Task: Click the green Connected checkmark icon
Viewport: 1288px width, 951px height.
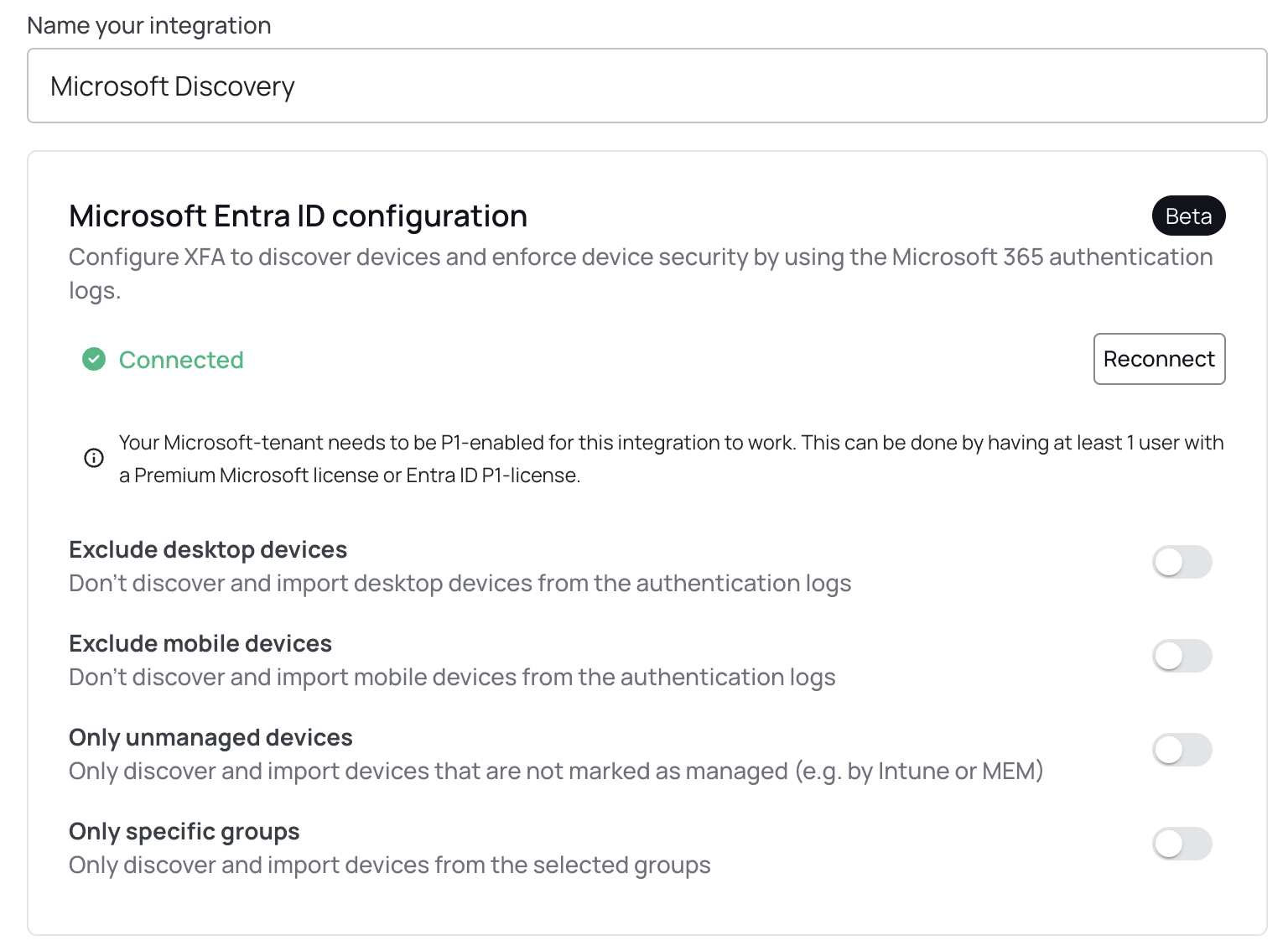Action: 94,360
